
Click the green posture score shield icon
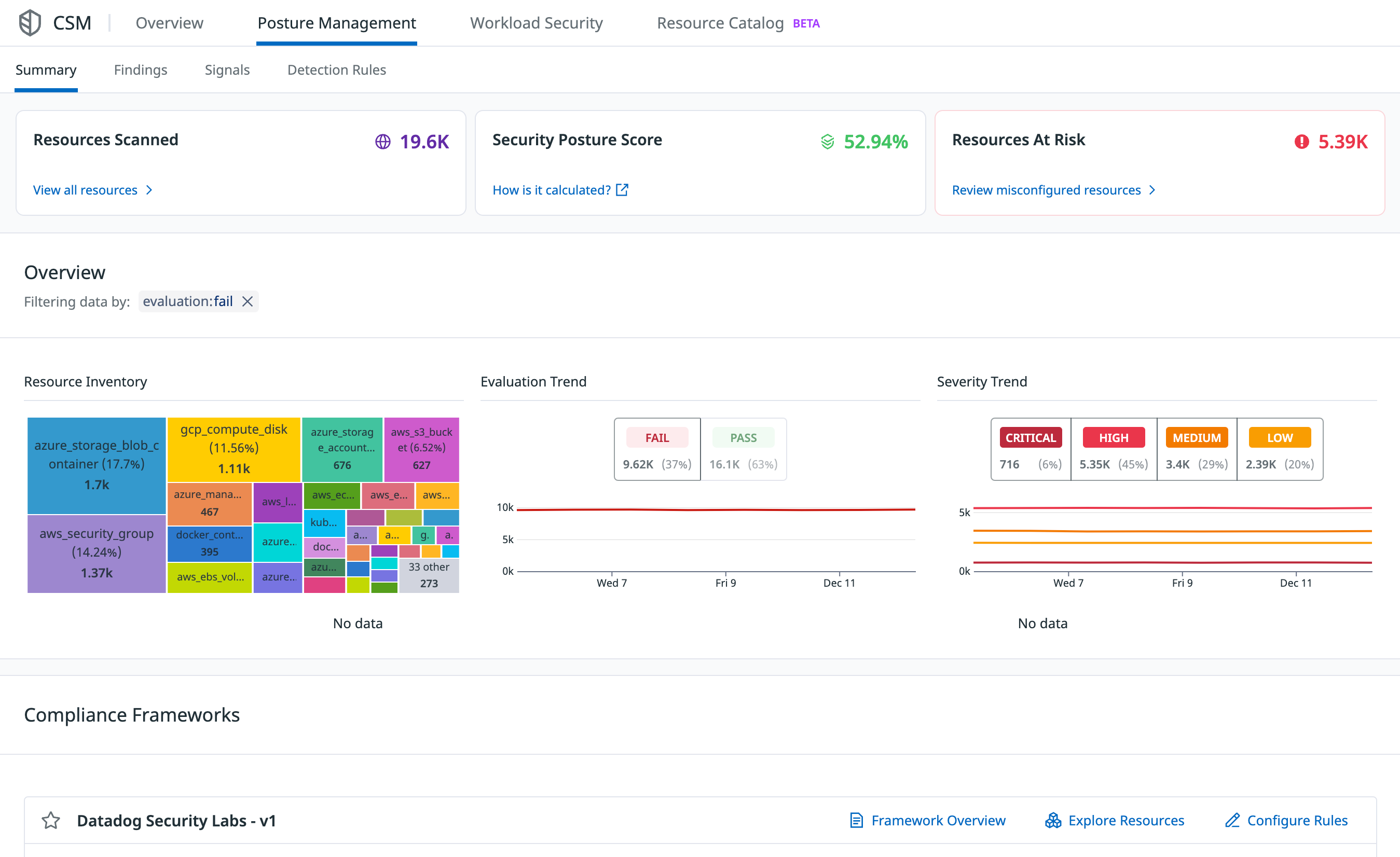point(827,142)
